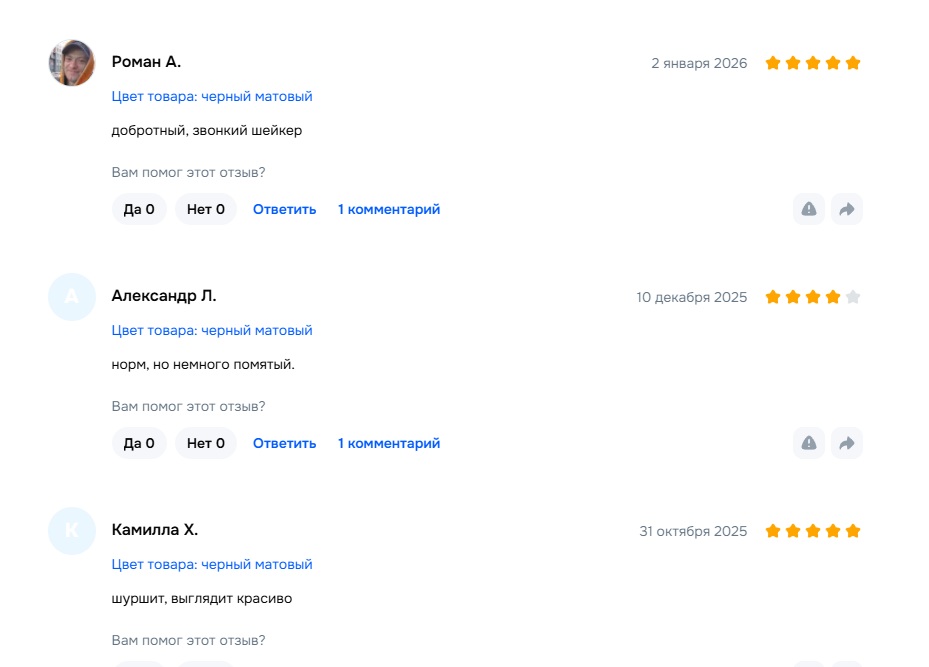This screenshot has height=667, width=929.
Task: Open "Цвет товара: черный матовый" in Роман's review
Action: pyautogui.click(x=212, y=97)
